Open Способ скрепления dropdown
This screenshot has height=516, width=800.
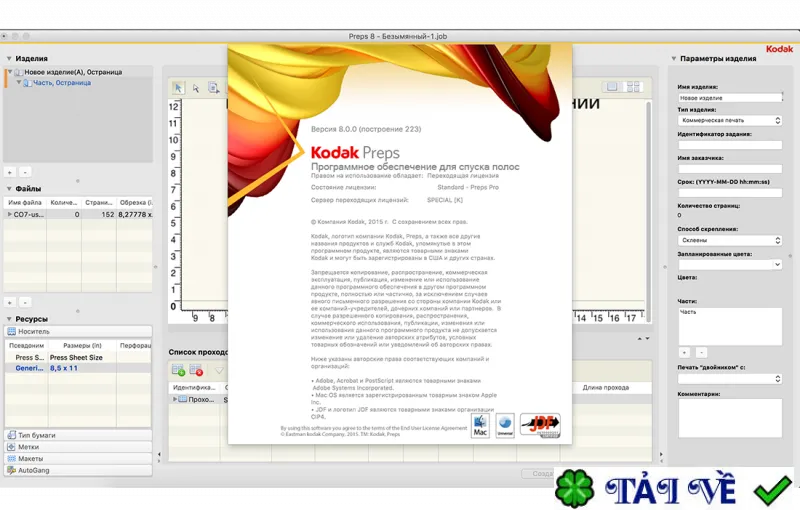coord(730,240)
